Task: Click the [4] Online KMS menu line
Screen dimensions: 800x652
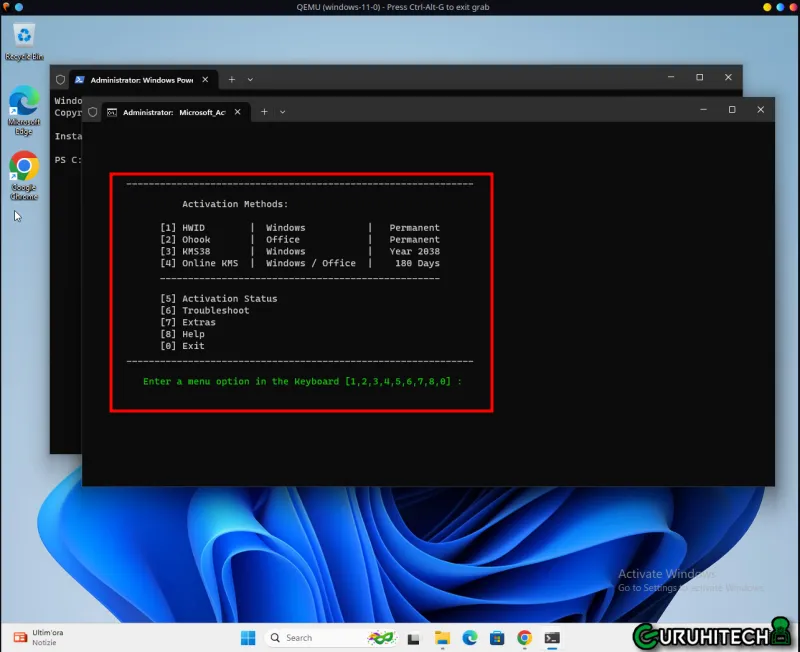Action: coord(299,263)
